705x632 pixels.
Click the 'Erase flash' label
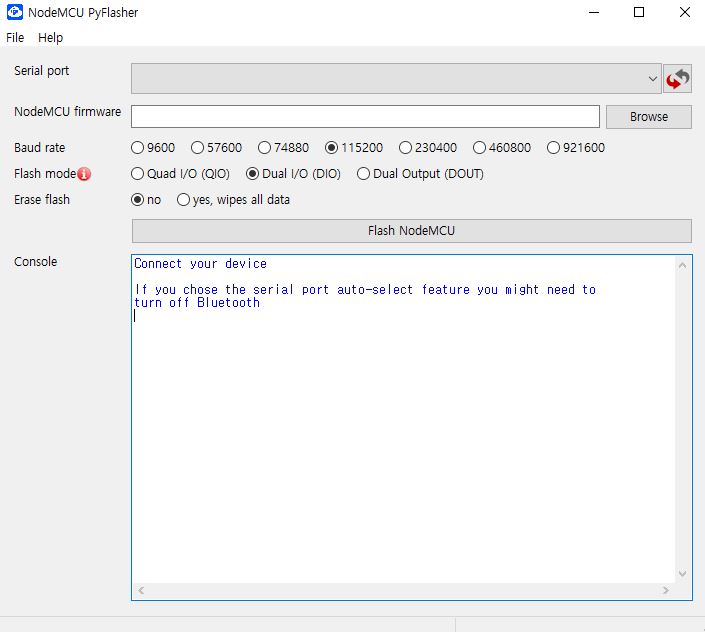coord(42,200)
